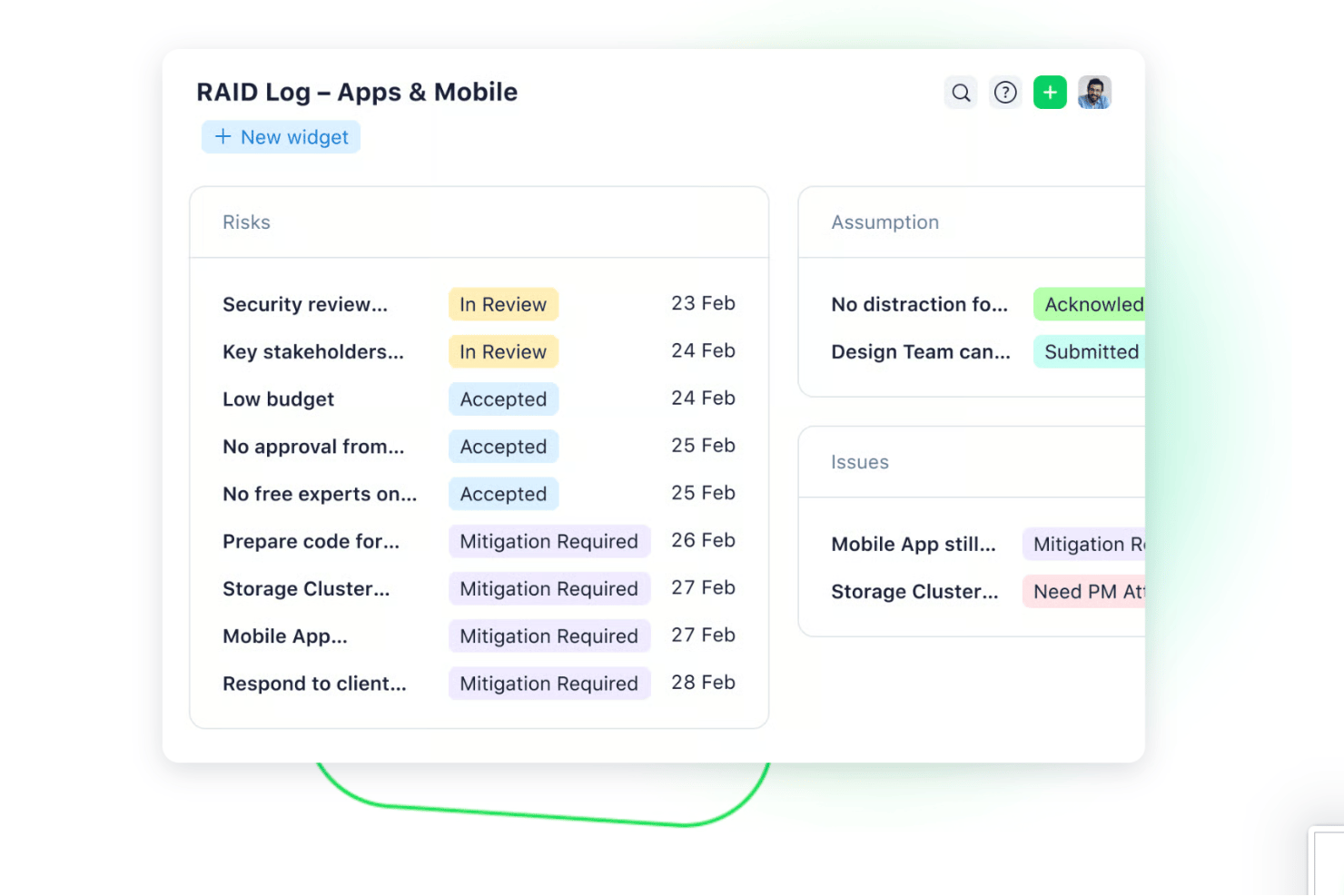This screenshot has width=1344, height=896.
Task: Open the search icon in the header
Action: pos(961,93)
